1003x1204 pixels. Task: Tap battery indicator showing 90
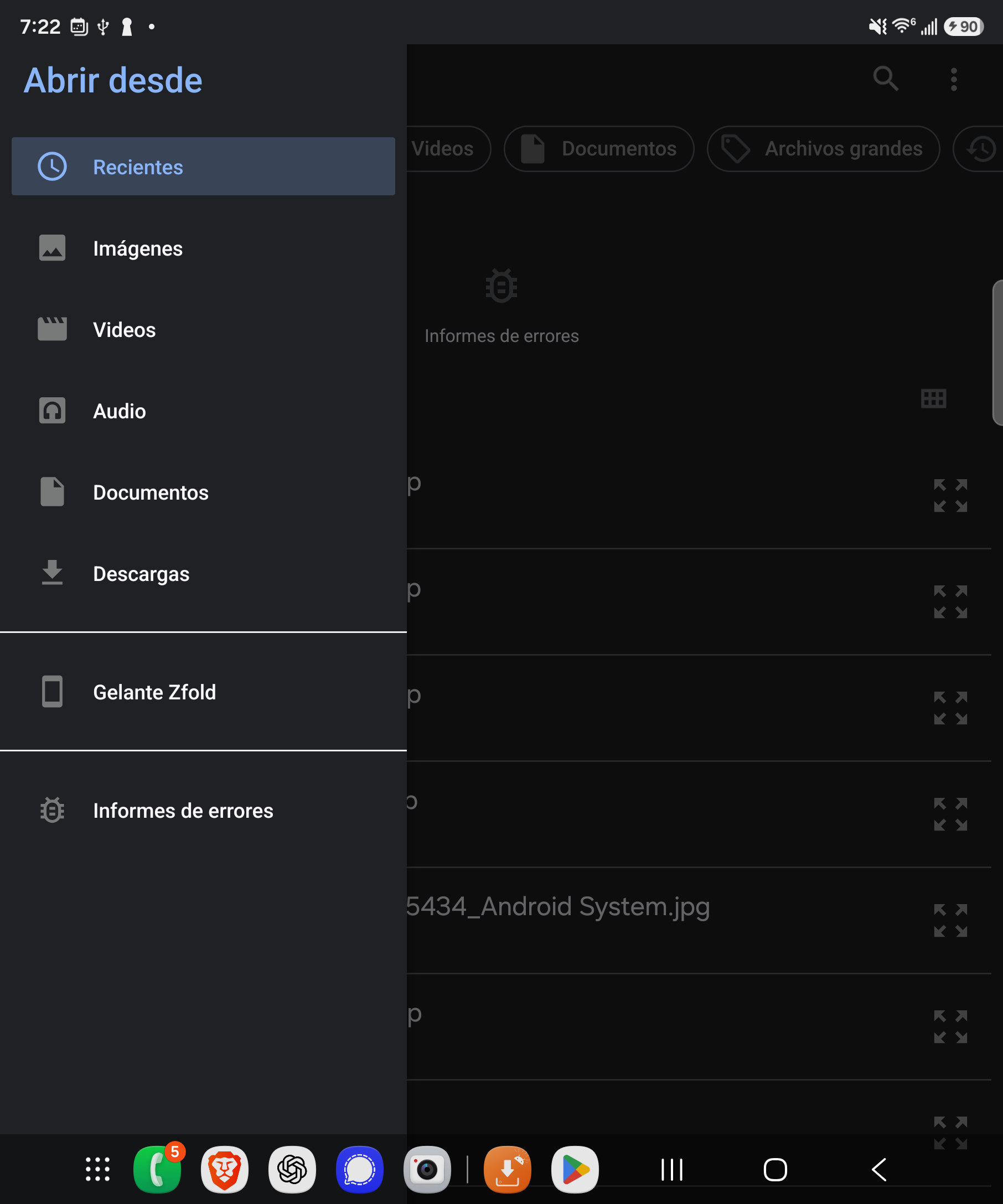tap(964, 27)
